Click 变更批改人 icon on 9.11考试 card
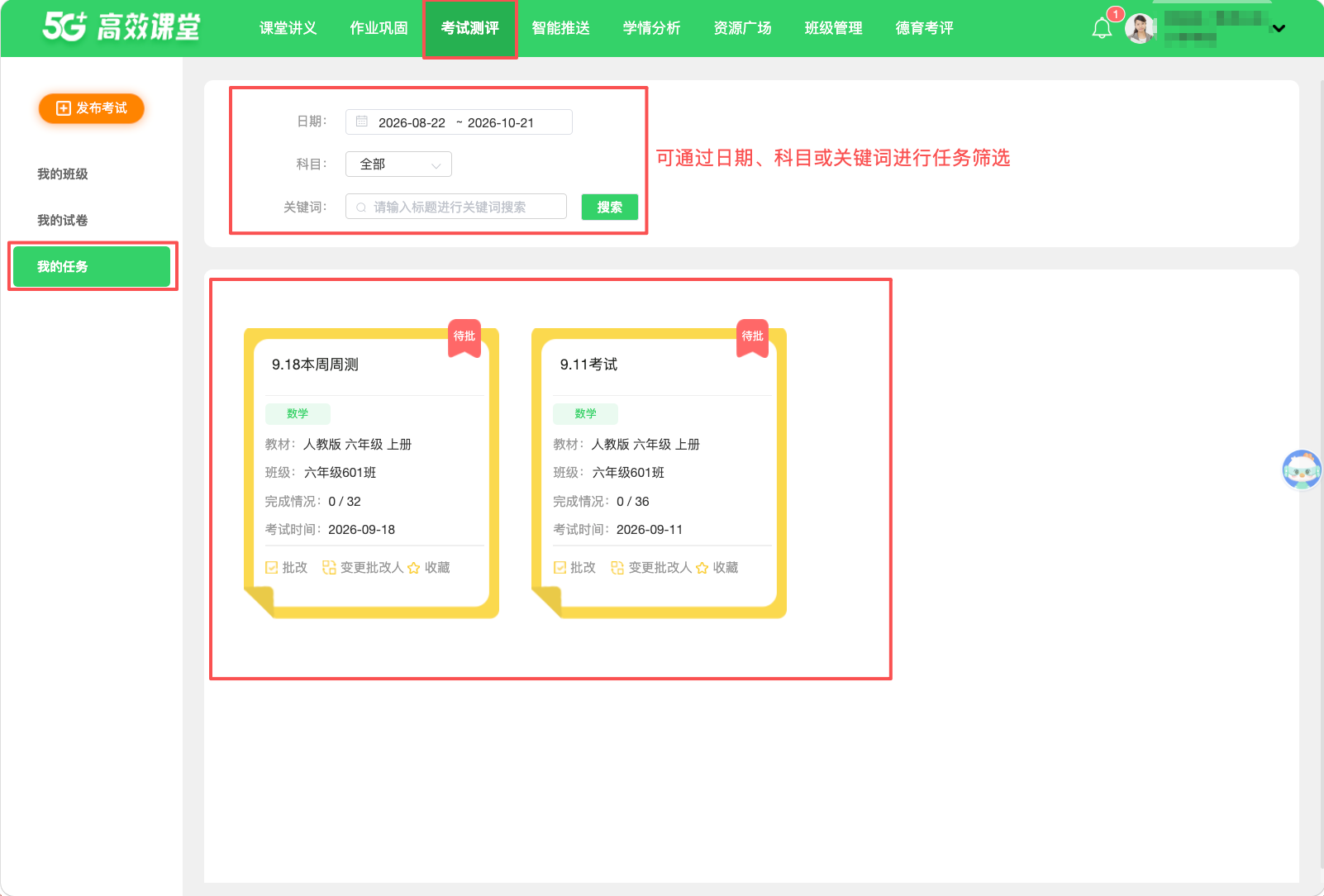1324x896 pixels. (x=617, y=568)
